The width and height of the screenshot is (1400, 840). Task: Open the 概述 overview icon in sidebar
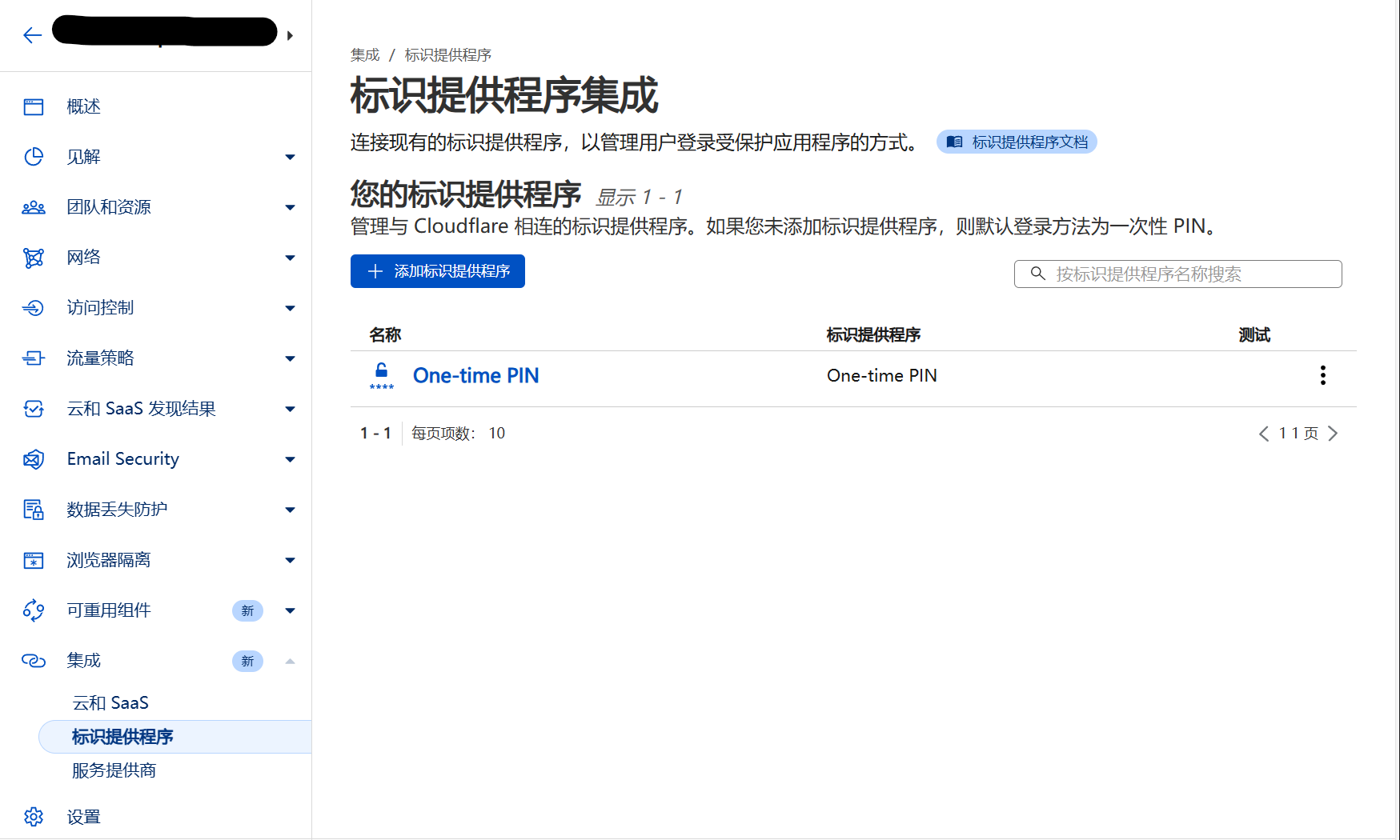coord(34,107)
